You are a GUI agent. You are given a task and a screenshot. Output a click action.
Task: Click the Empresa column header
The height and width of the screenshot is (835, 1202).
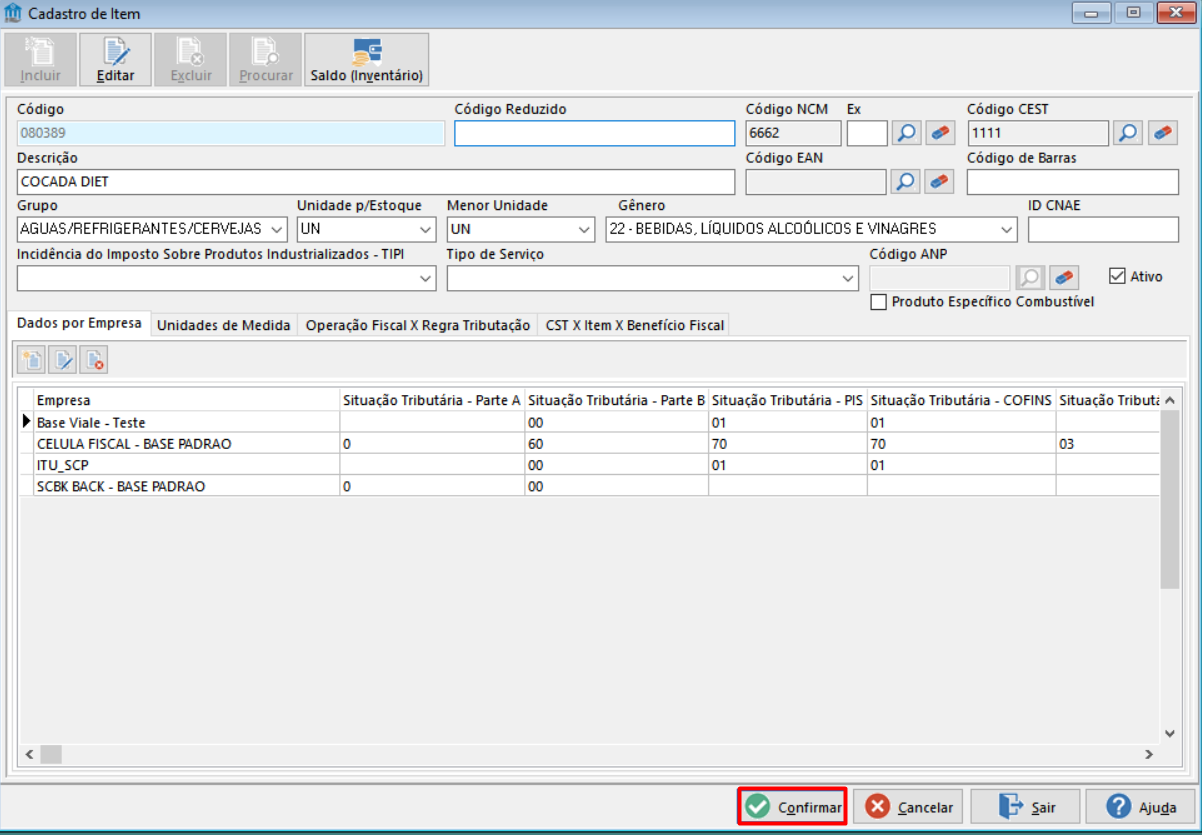(x=187, y=400)
